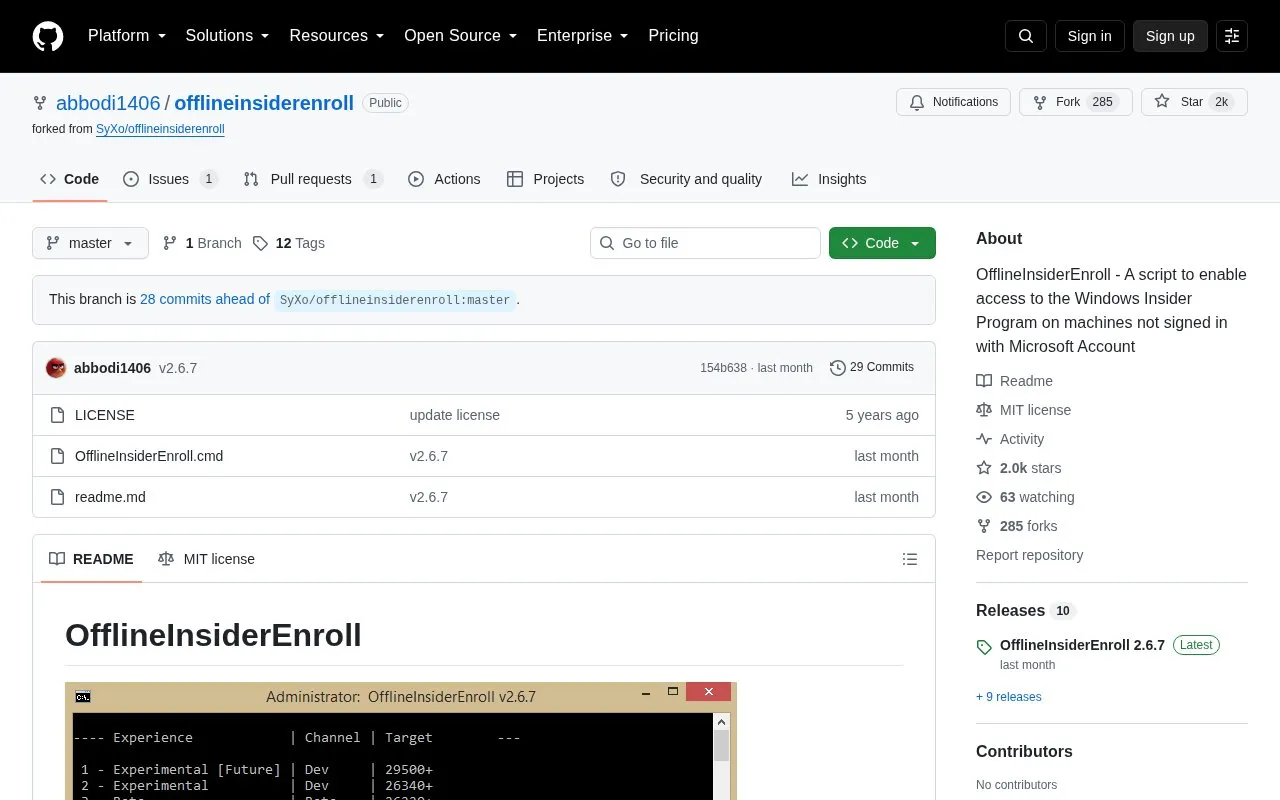This screenshot has height=800, width=1280.
Task: Open the readme.md file
Action: (110, 497)
